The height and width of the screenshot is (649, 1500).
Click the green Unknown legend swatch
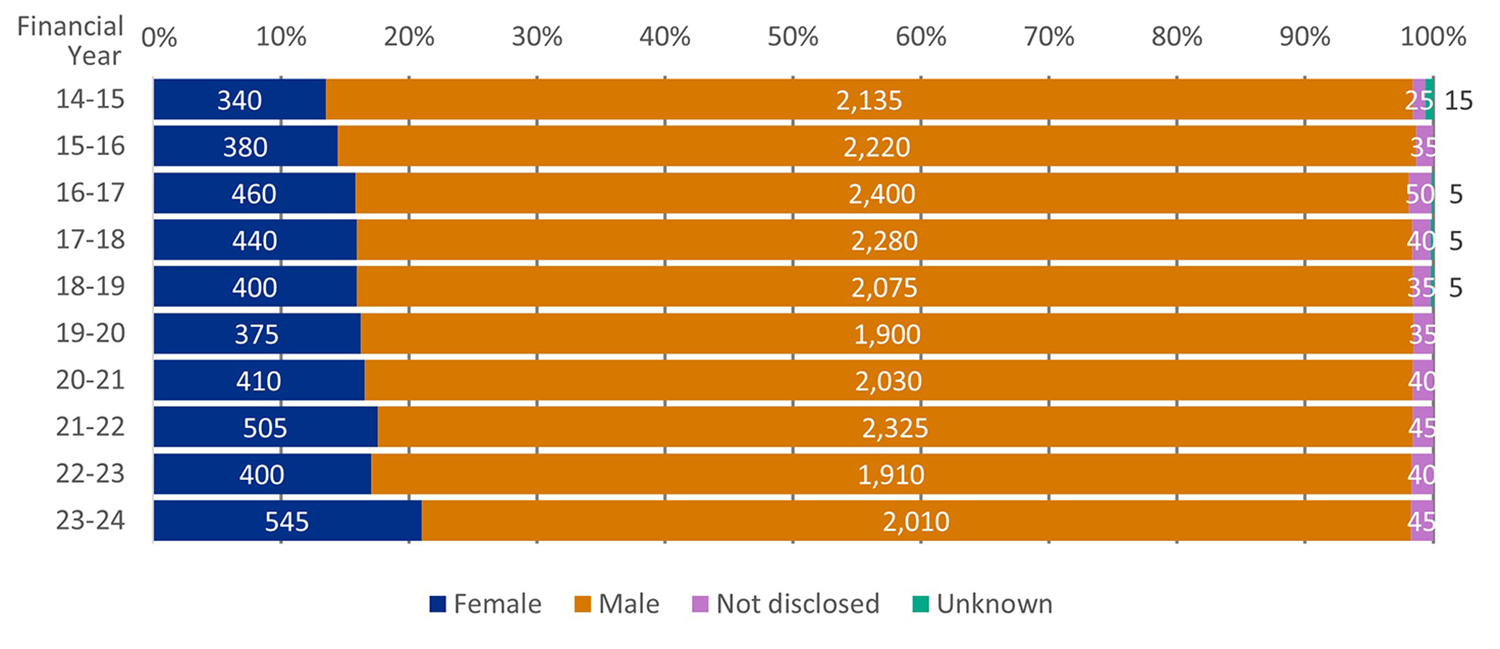coord(920,604)
